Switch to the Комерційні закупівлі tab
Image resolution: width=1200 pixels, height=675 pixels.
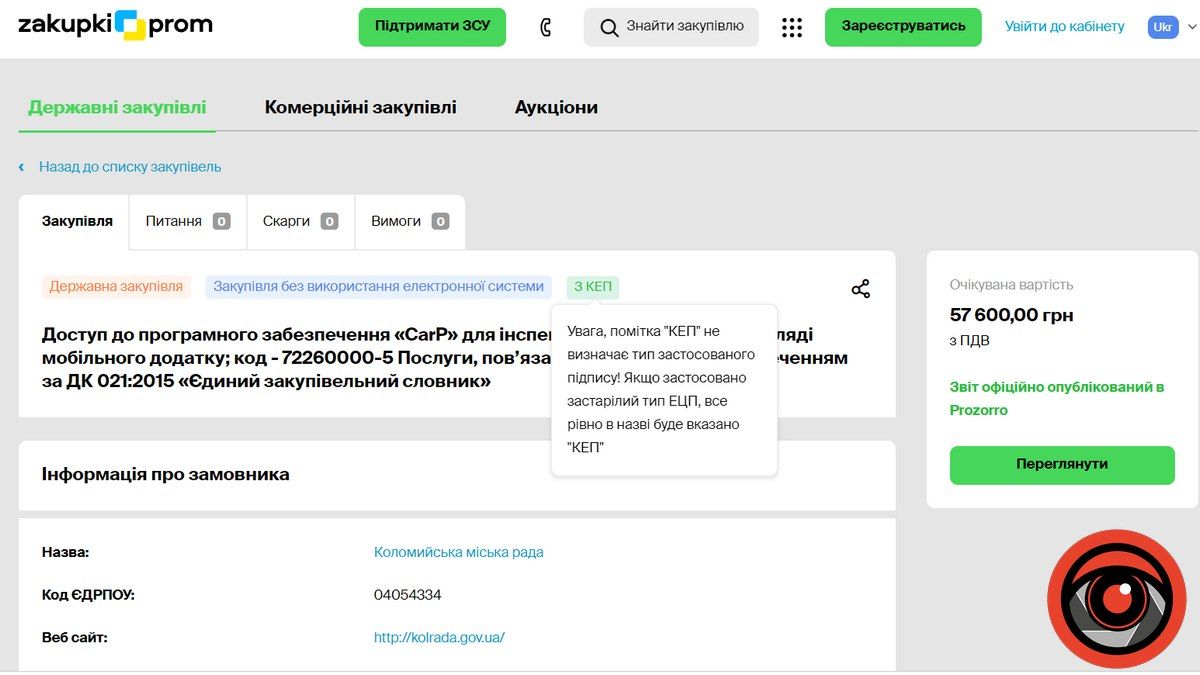(360, 106)
